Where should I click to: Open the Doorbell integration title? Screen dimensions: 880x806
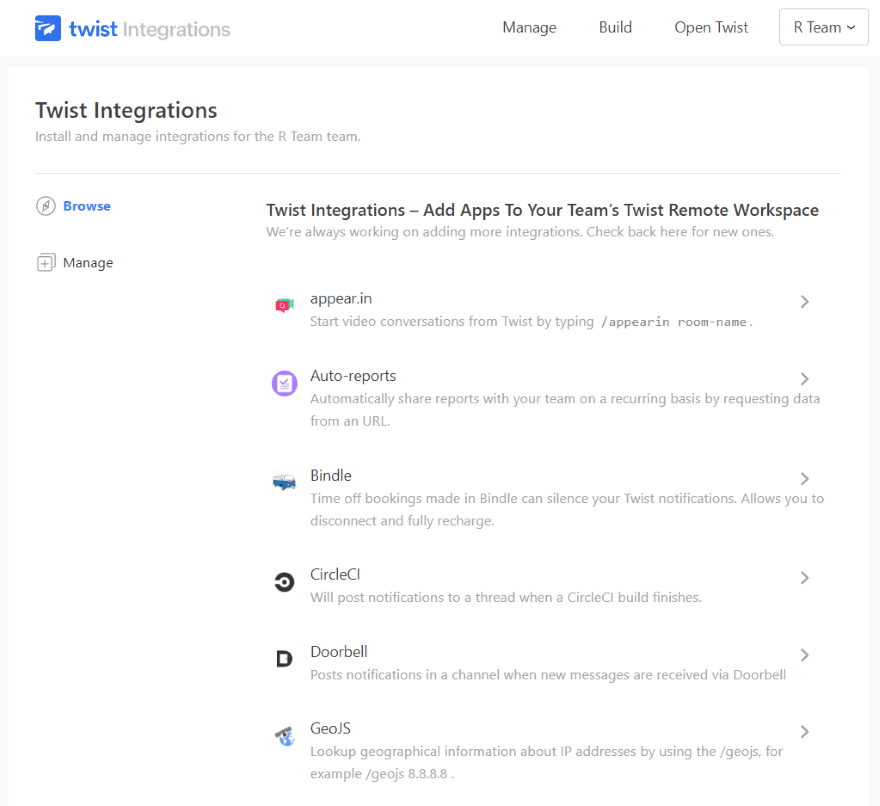339,652
